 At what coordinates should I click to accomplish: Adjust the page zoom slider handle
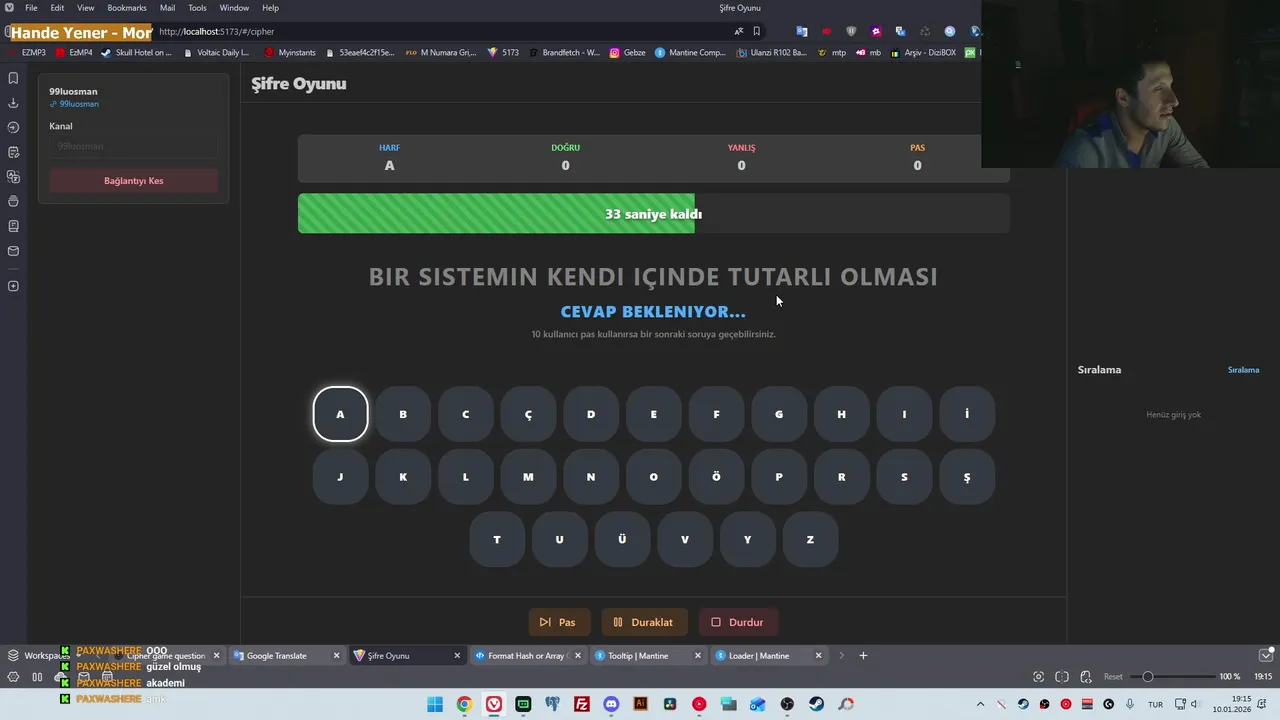click(1148, 677)
